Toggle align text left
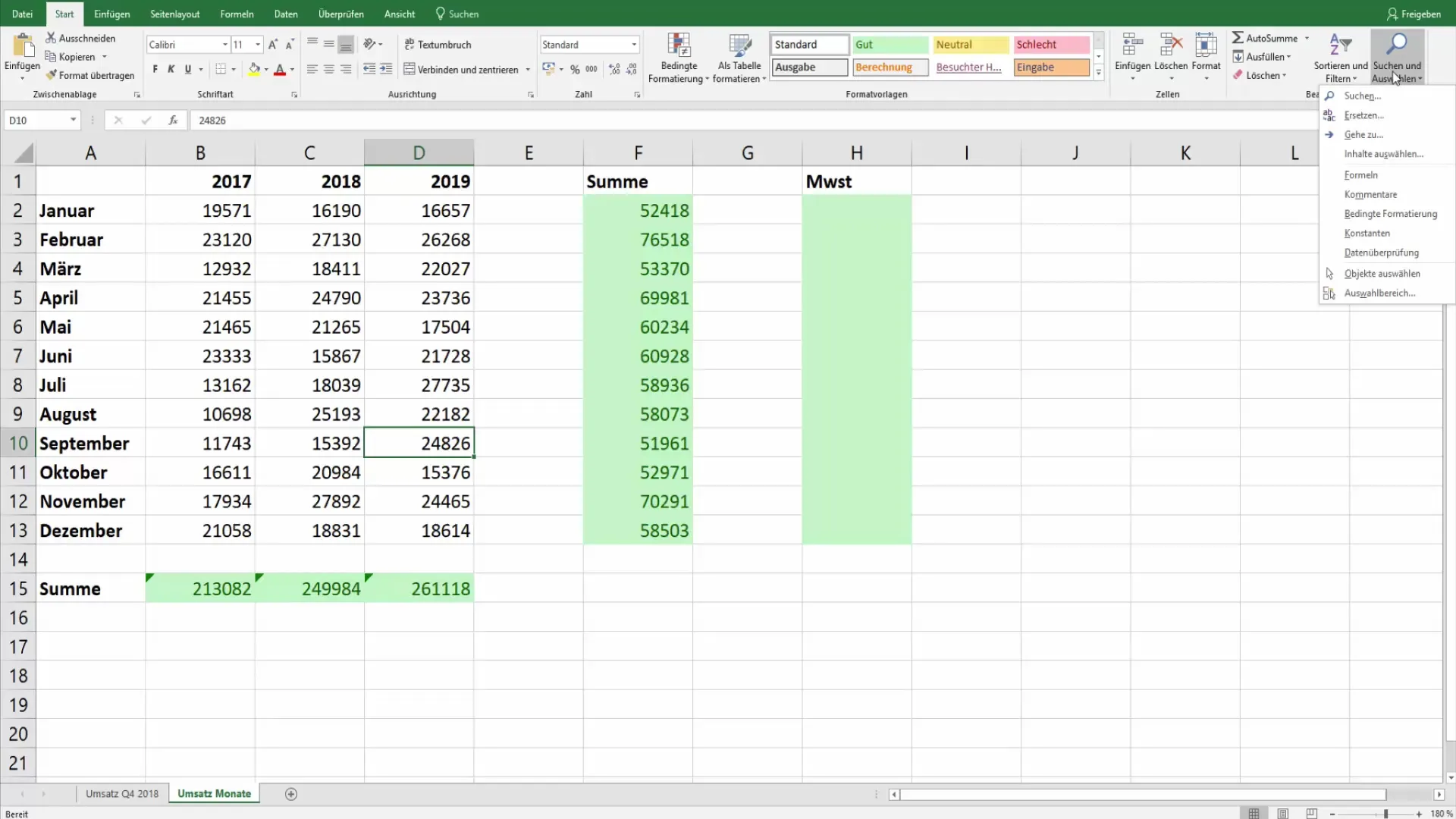This screenshot has height=819, width=1456. click(312, 69)
